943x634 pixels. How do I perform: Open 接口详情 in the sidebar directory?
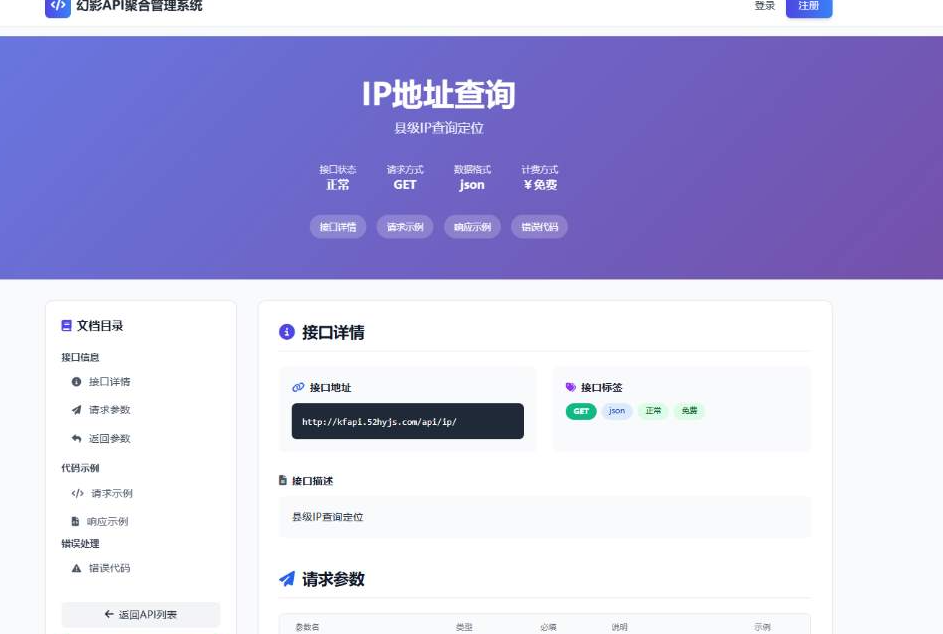click(109, 382)
